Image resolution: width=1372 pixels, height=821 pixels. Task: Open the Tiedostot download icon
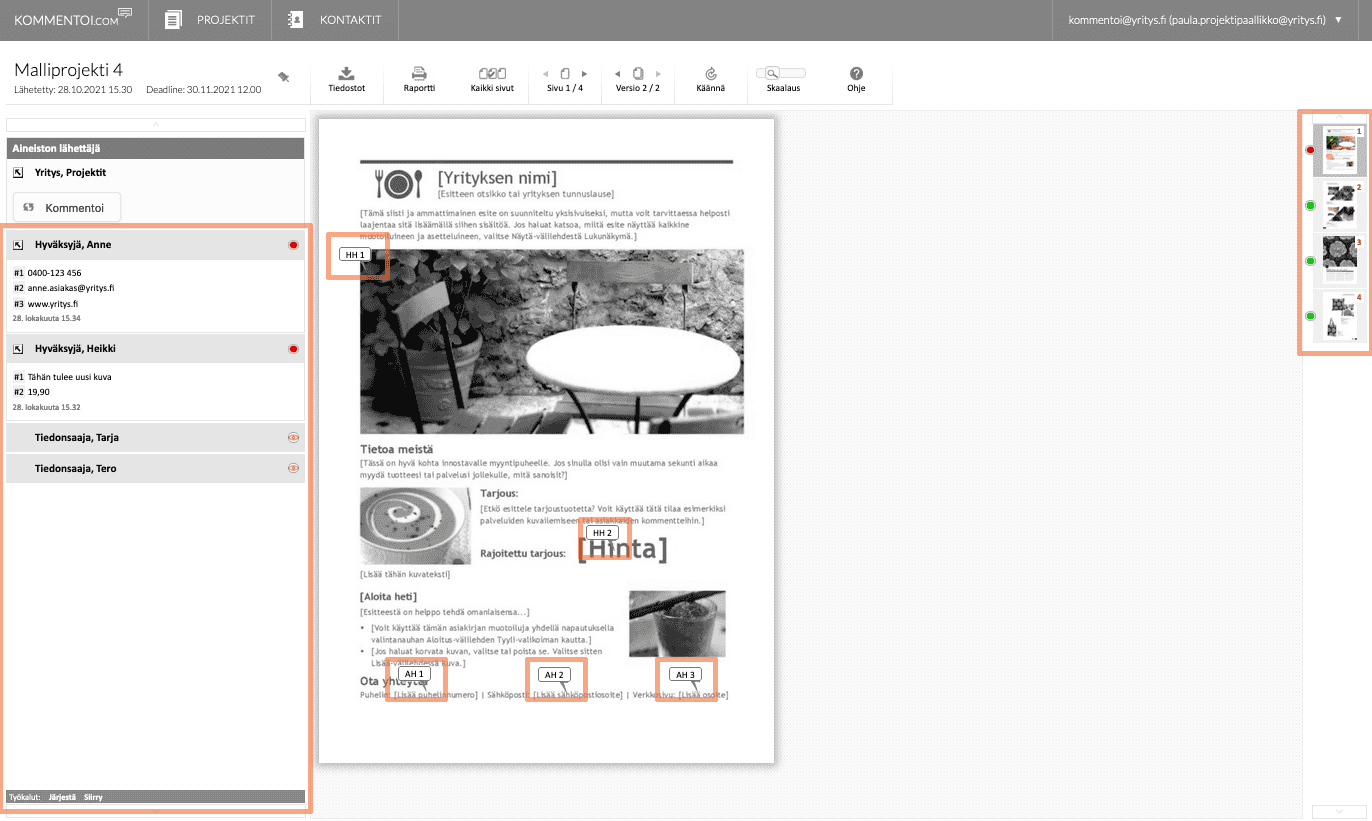pos(346,74)
